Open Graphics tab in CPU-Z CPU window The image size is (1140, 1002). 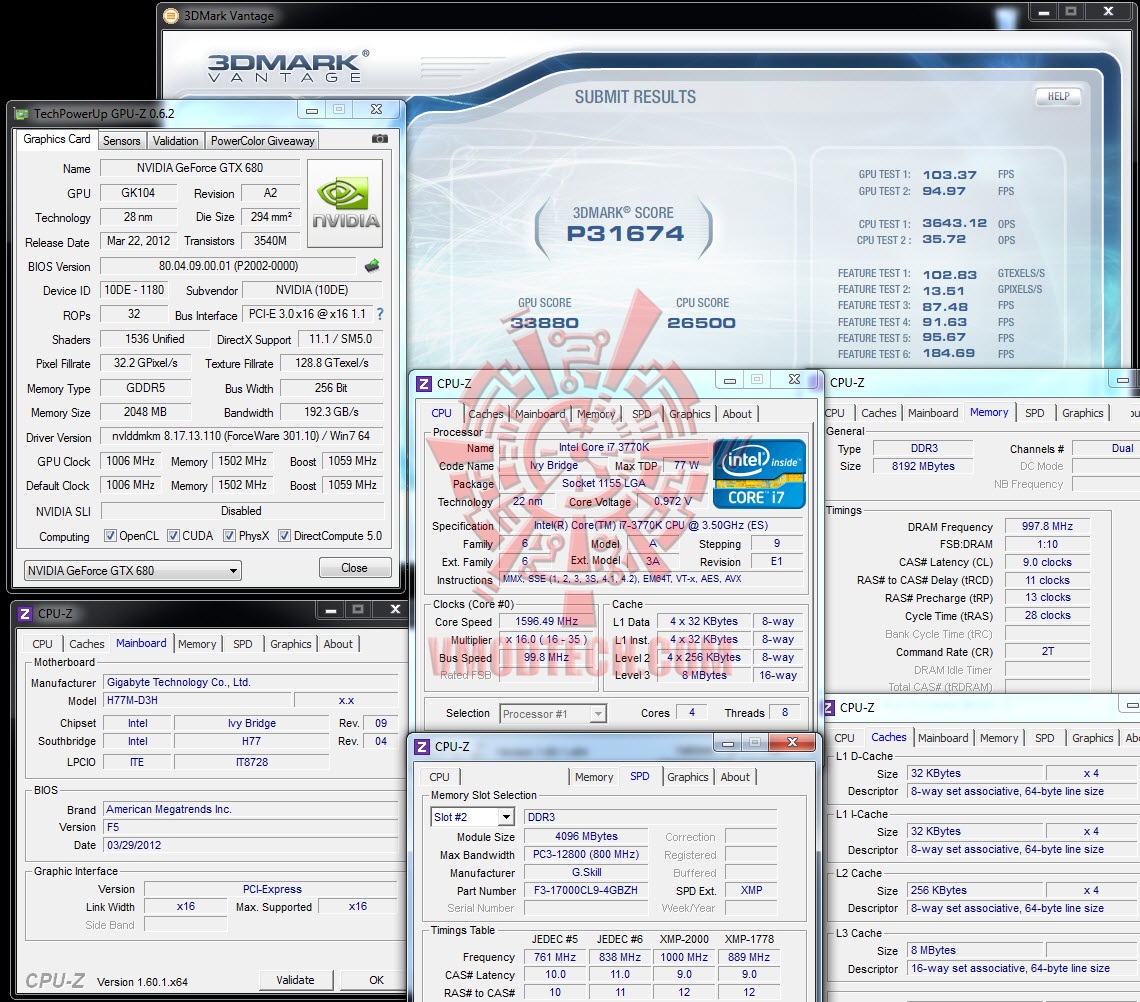click(x=689, y=414)
